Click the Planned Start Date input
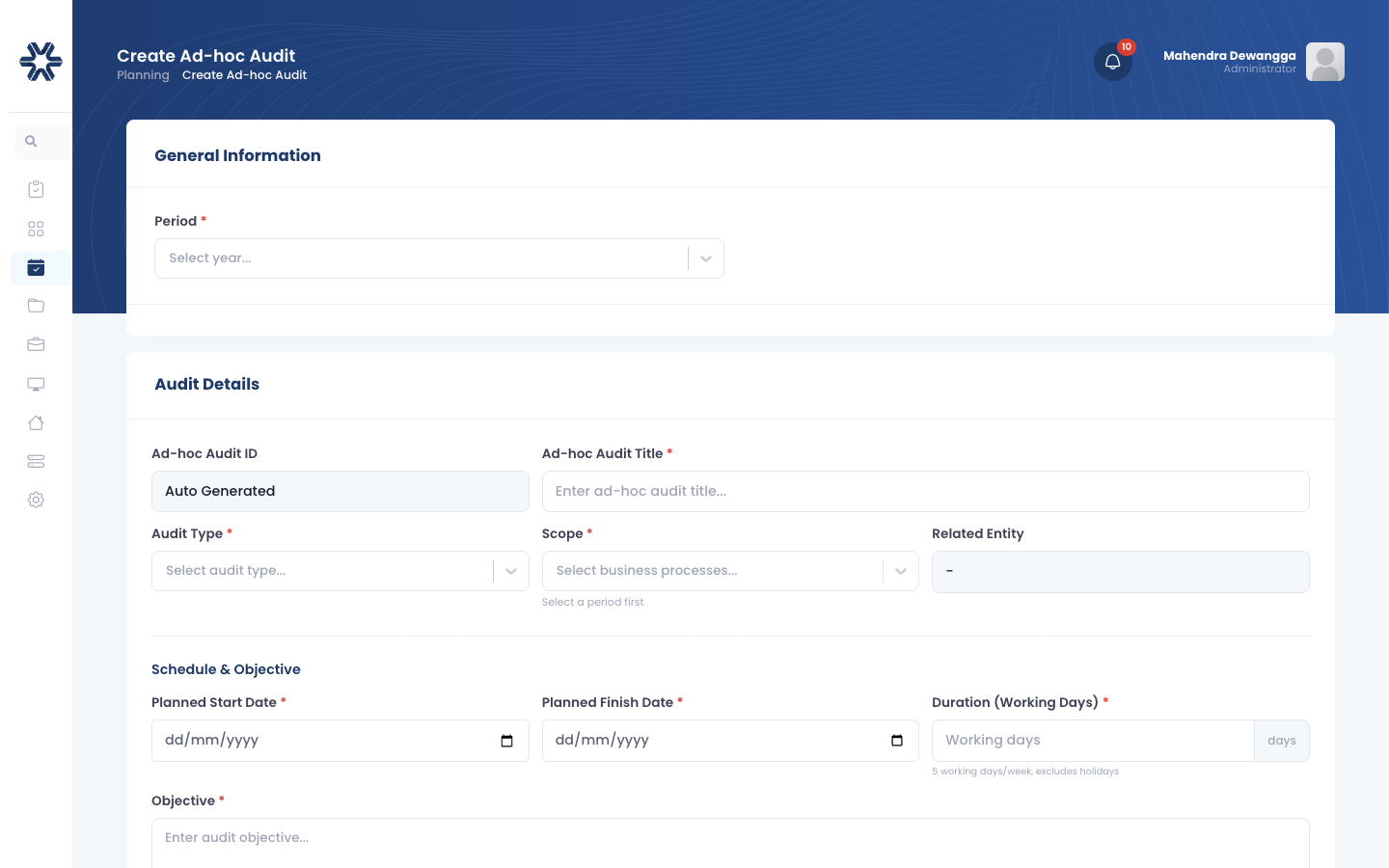This screenshot has width=1389, height=868. [340, 741]
